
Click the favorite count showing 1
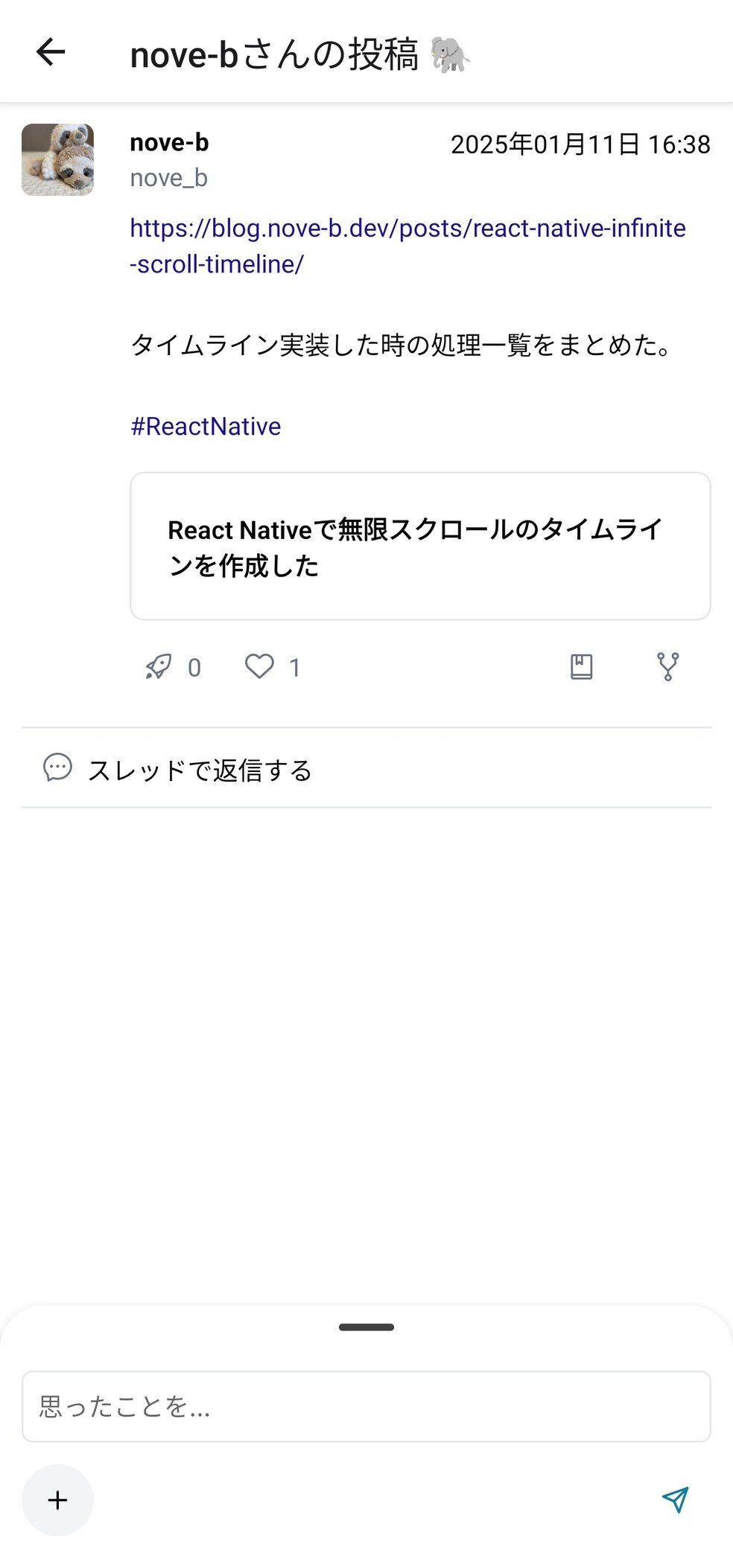293,668
